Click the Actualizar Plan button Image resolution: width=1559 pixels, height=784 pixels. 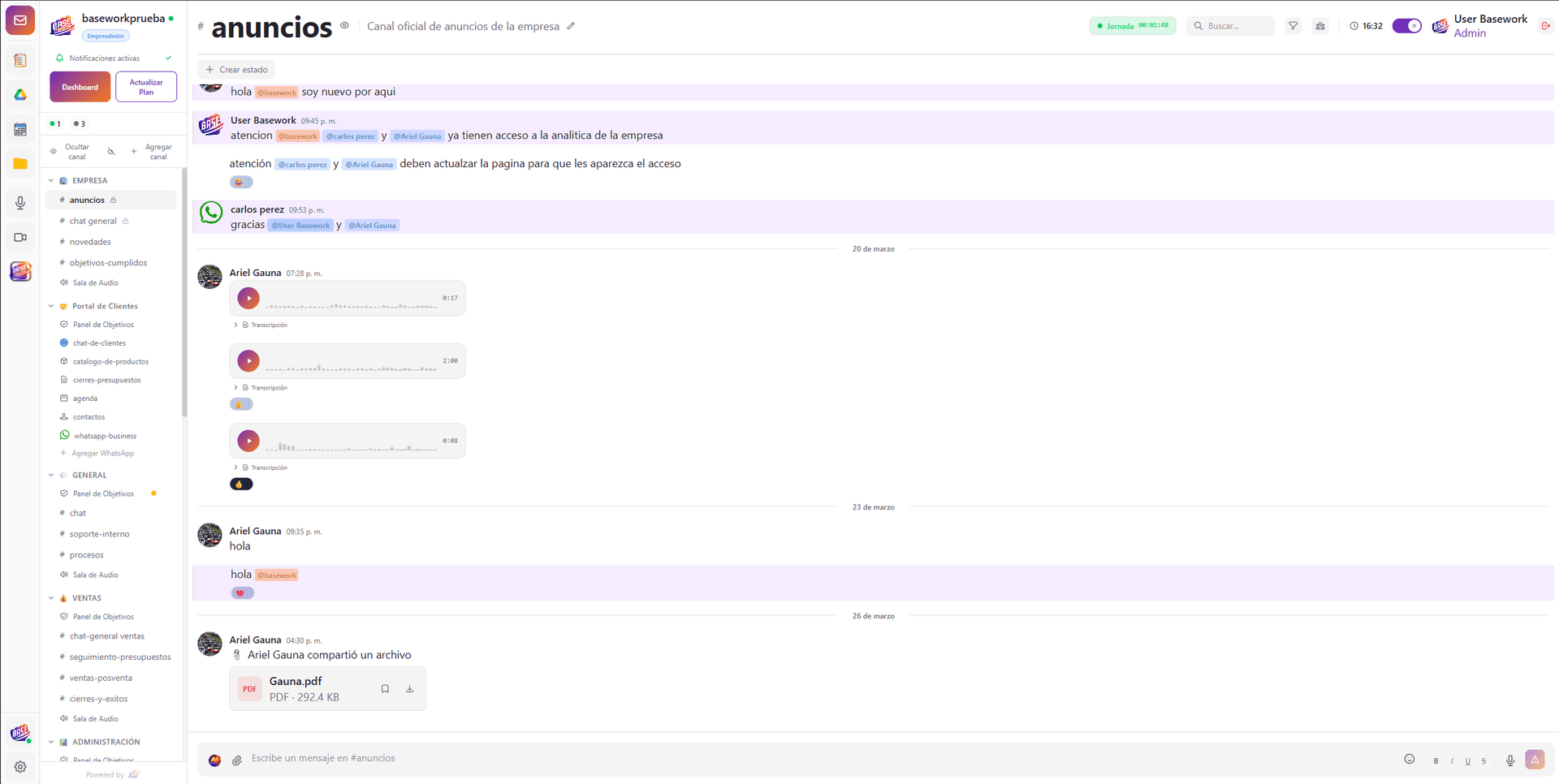click(x=146, y=86)
